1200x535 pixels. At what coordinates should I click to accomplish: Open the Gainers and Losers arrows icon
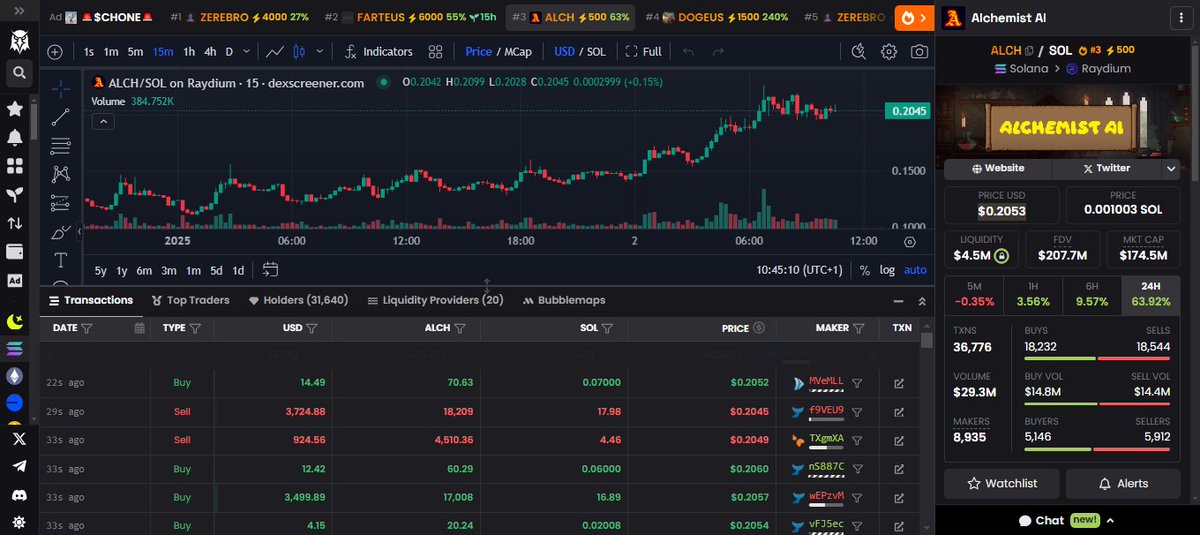pos(15,223)
